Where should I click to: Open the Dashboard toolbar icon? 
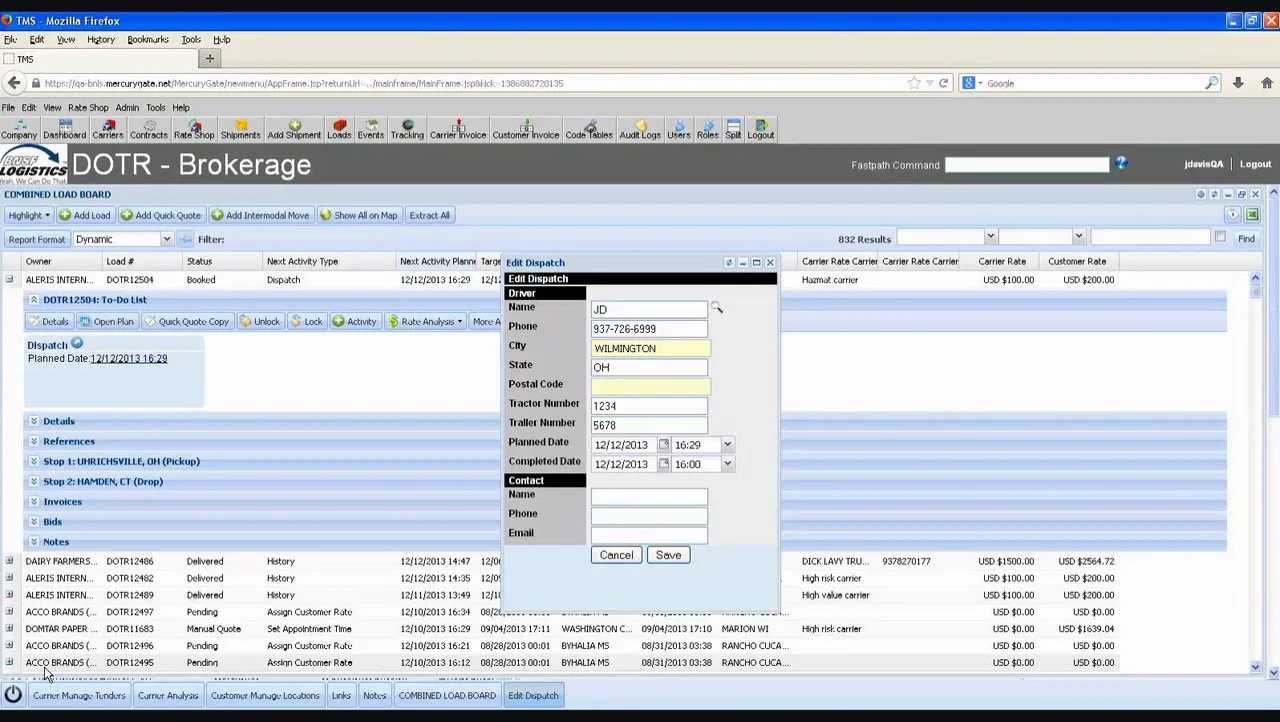pos(64,129)
